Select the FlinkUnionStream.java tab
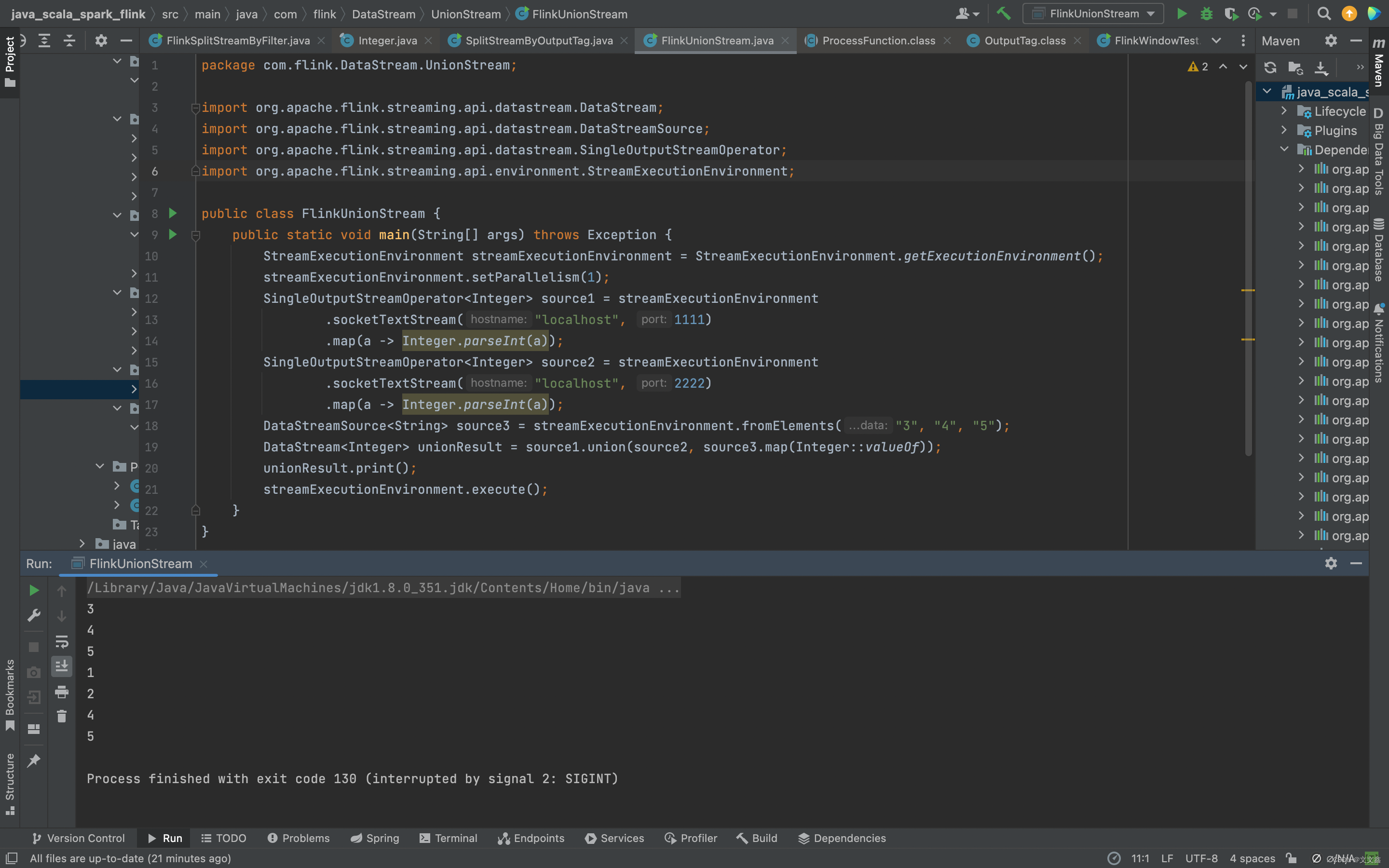The image size is (1389, 868). point(717,40)
